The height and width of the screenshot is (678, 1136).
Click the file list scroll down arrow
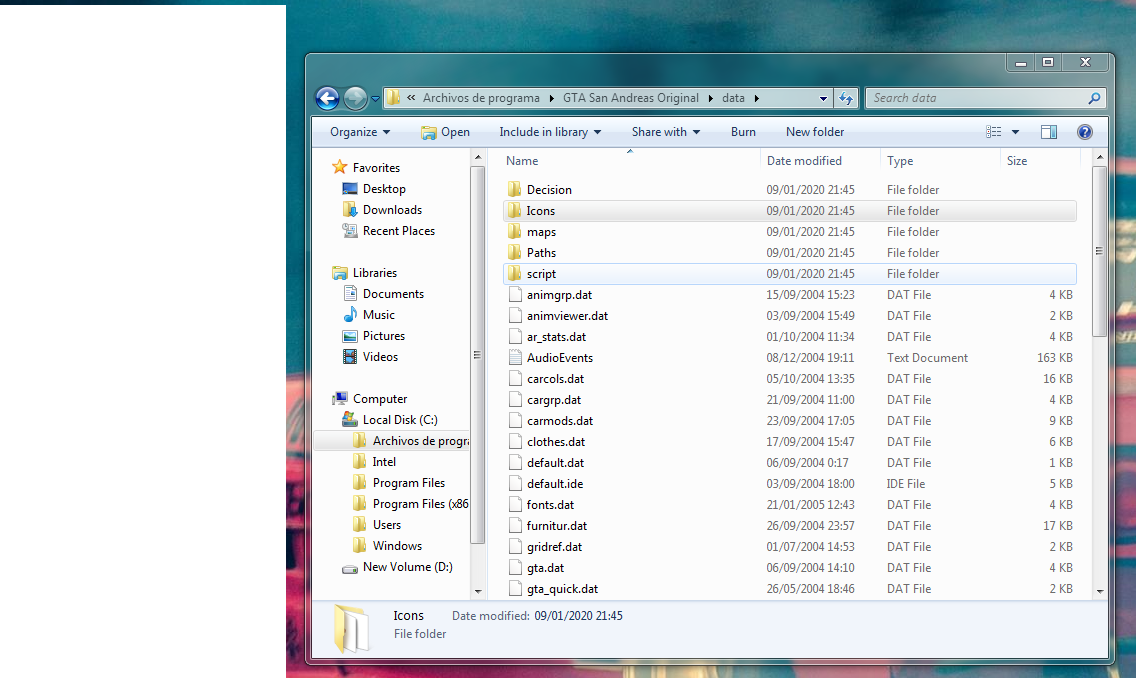click(1100, 591)
